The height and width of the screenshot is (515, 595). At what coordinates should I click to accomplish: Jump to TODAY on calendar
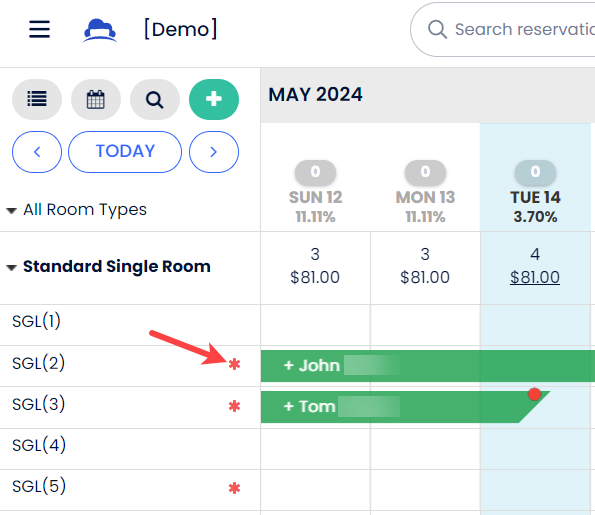[x=125, y=152]
